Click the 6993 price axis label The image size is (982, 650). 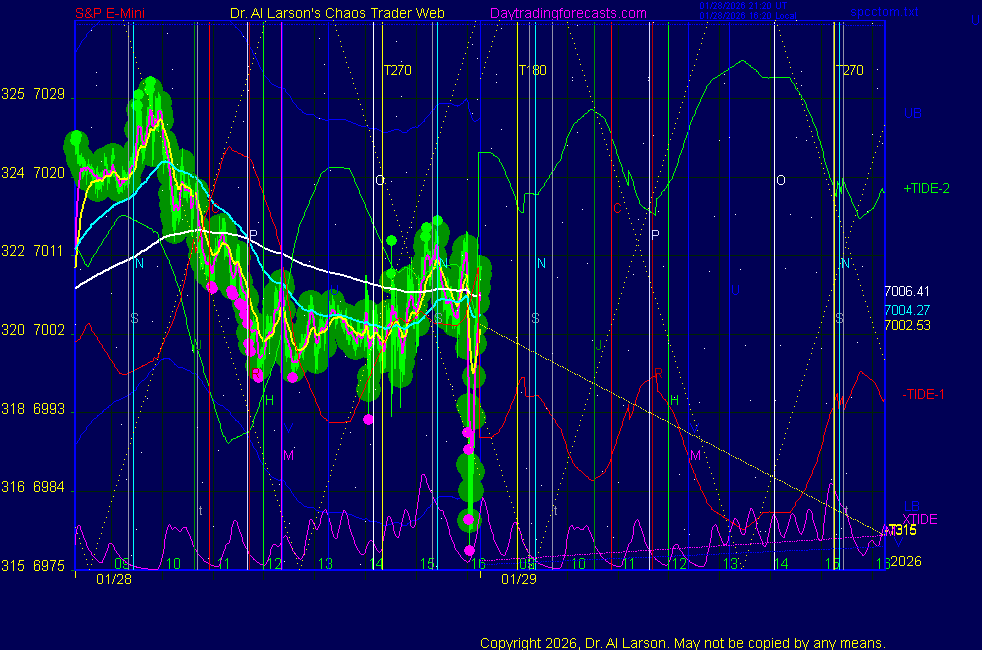click(x=48, y=409)
